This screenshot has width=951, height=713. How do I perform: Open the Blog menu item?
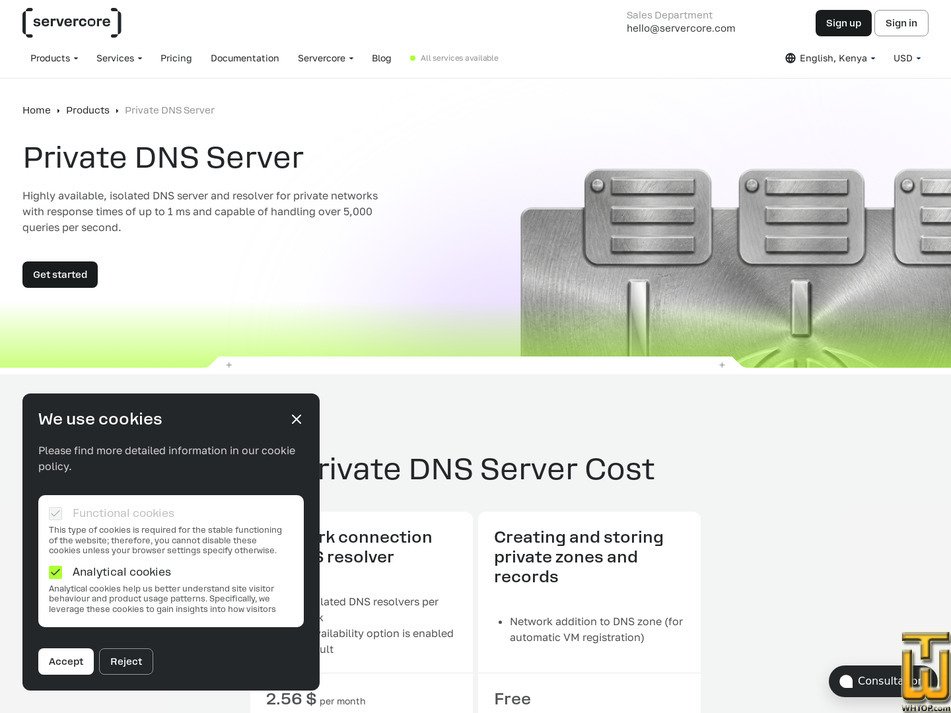381,58
